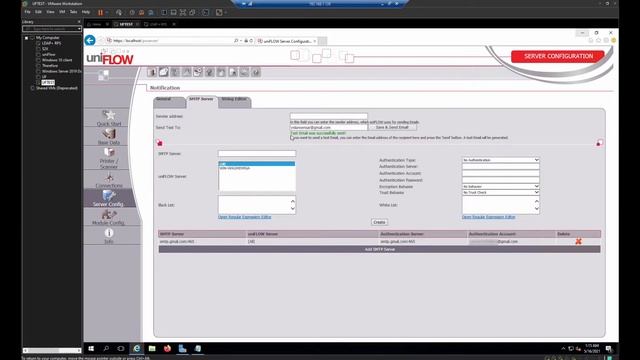
Task: Go back in the browser
Action: (x=90, y=40)
